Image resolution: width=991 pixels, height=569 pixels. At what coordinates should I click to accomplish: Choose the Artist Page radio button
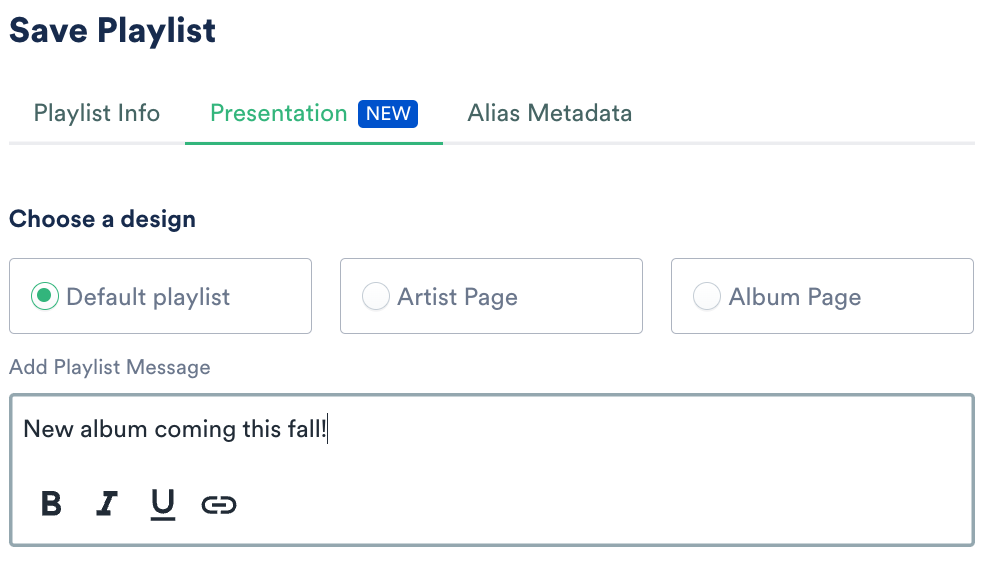click(375, 297)
